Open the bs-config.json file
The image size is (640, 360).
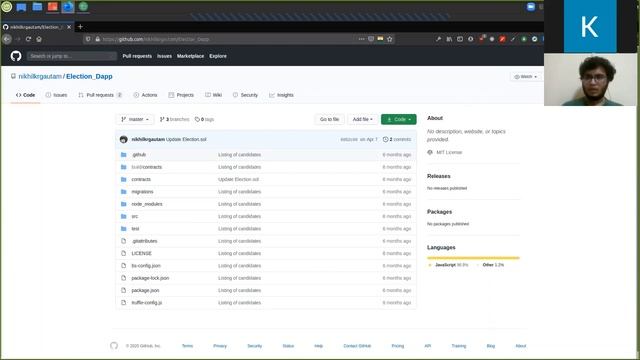tap(146, 266)
